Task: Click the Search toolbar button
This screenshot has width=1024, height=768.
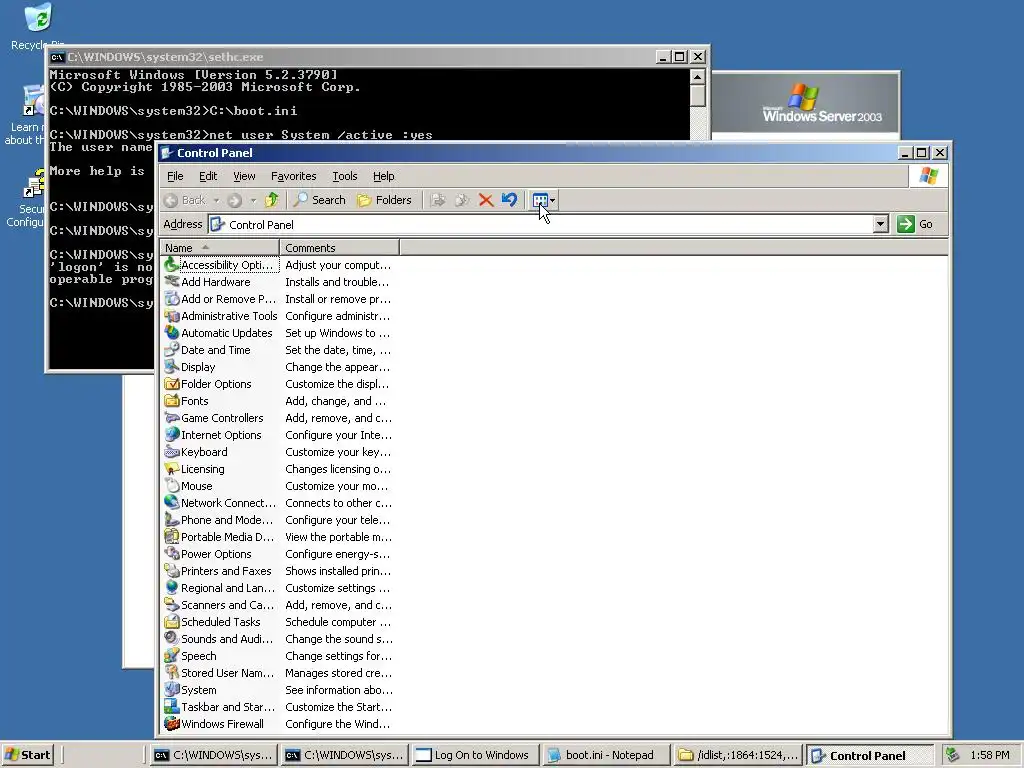Action: 319,200
